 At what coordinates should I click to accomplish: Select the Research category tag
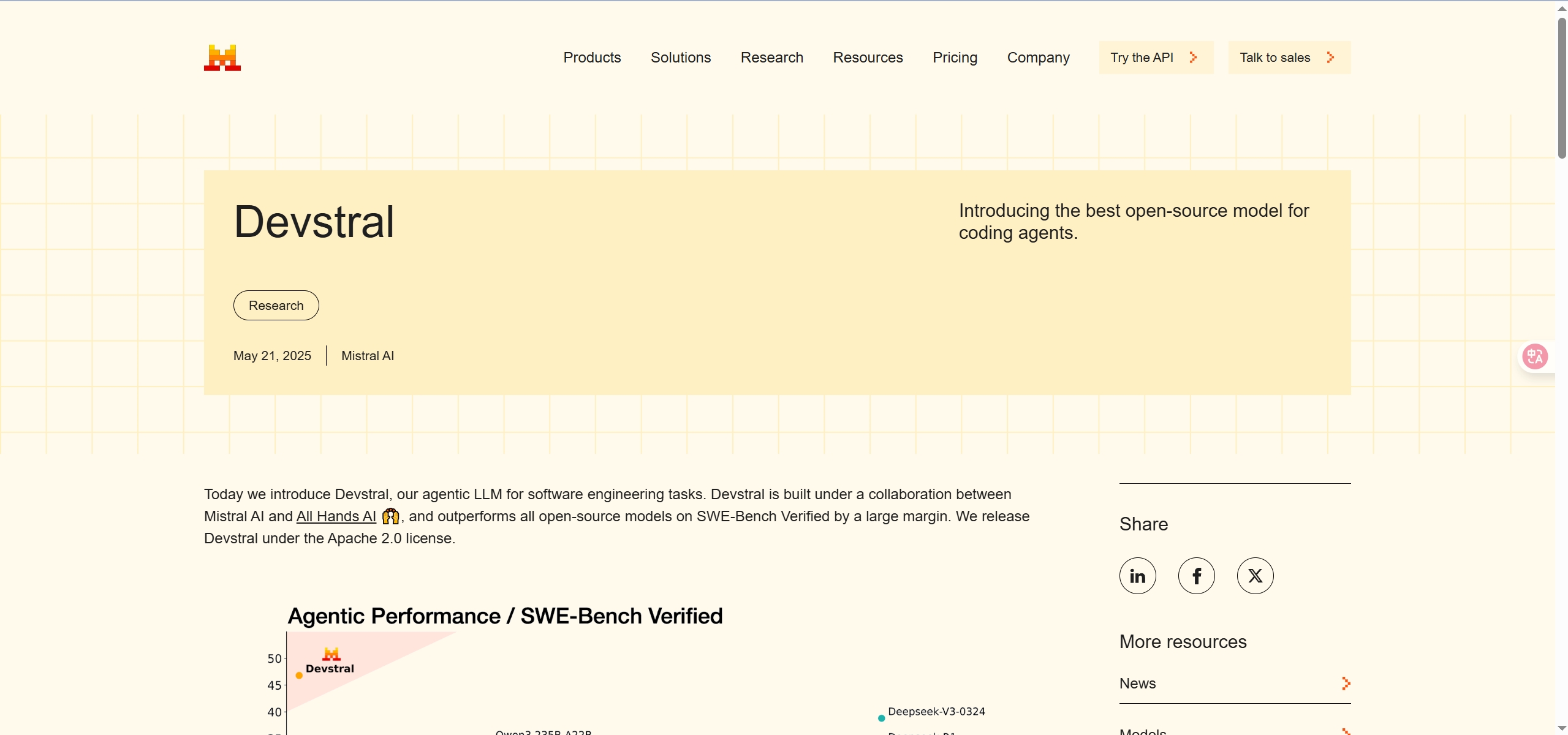click(276, 305)
